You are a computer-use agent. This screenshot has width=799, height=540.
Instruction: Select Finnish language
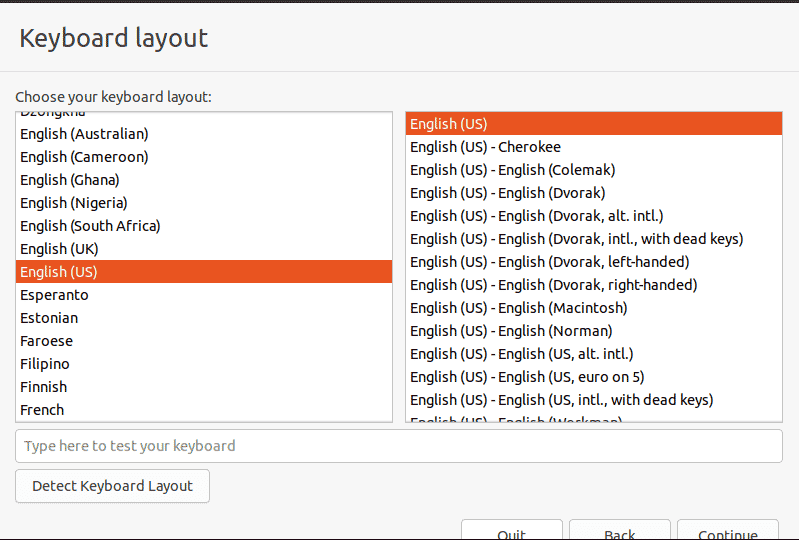(x=204, y=387)
